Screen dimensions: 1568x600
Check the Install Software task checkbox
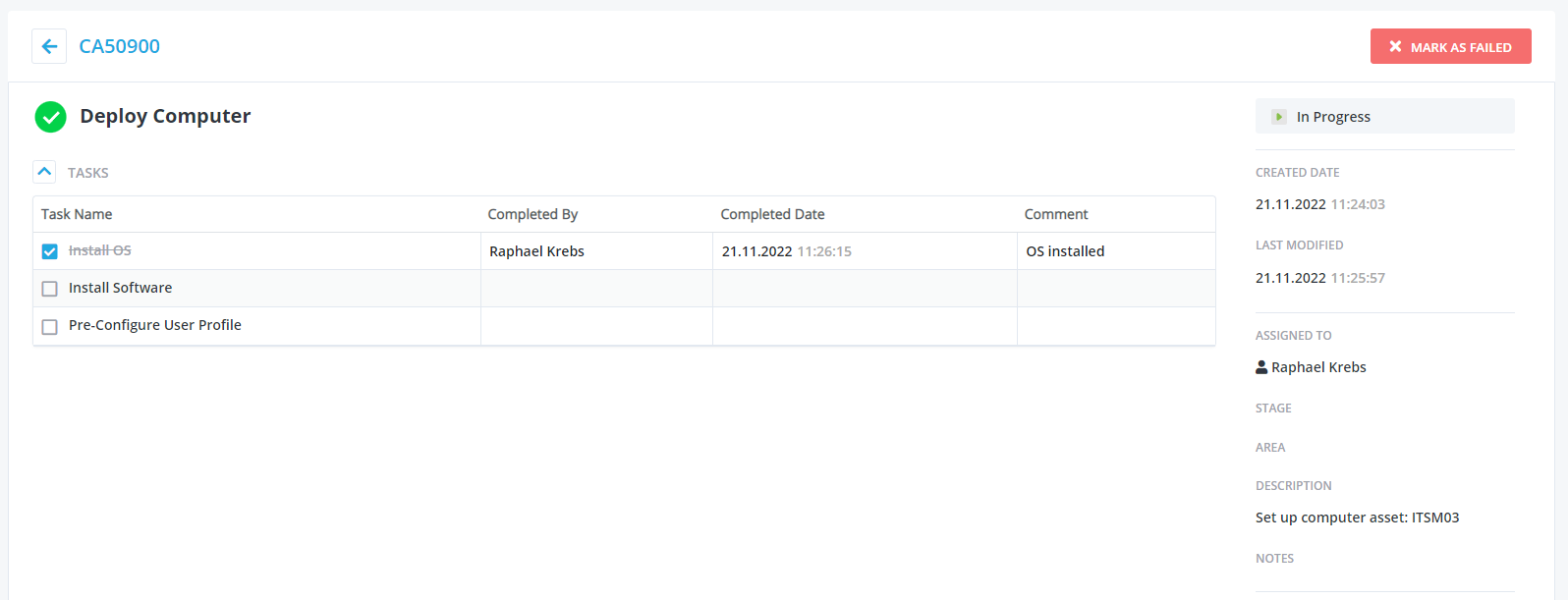(50, 289)
